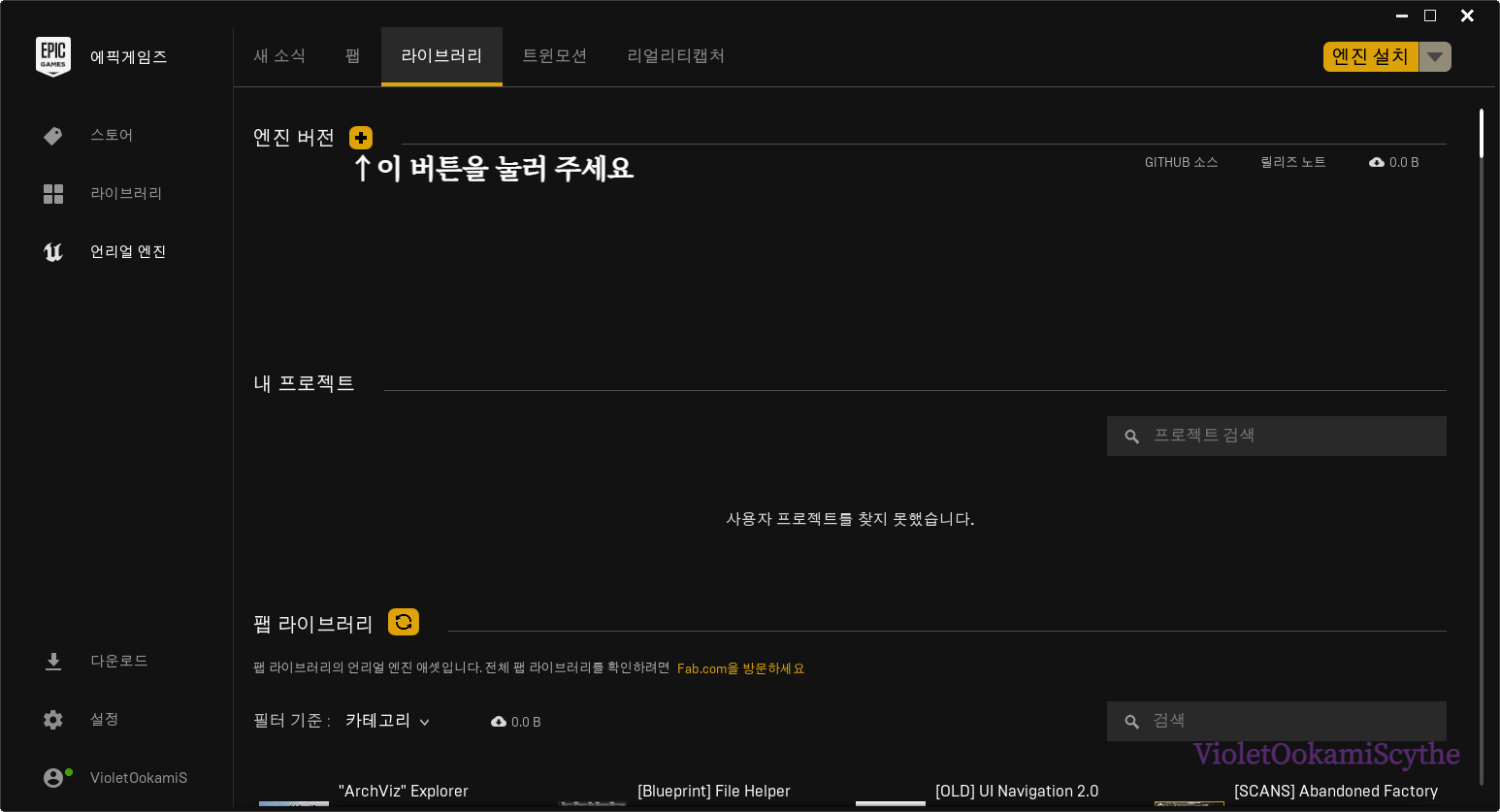The height and width of the screenshot is (812, 1500).
Task: Expand the 카테고리 filter dropdown
Action: click(388, 721)
